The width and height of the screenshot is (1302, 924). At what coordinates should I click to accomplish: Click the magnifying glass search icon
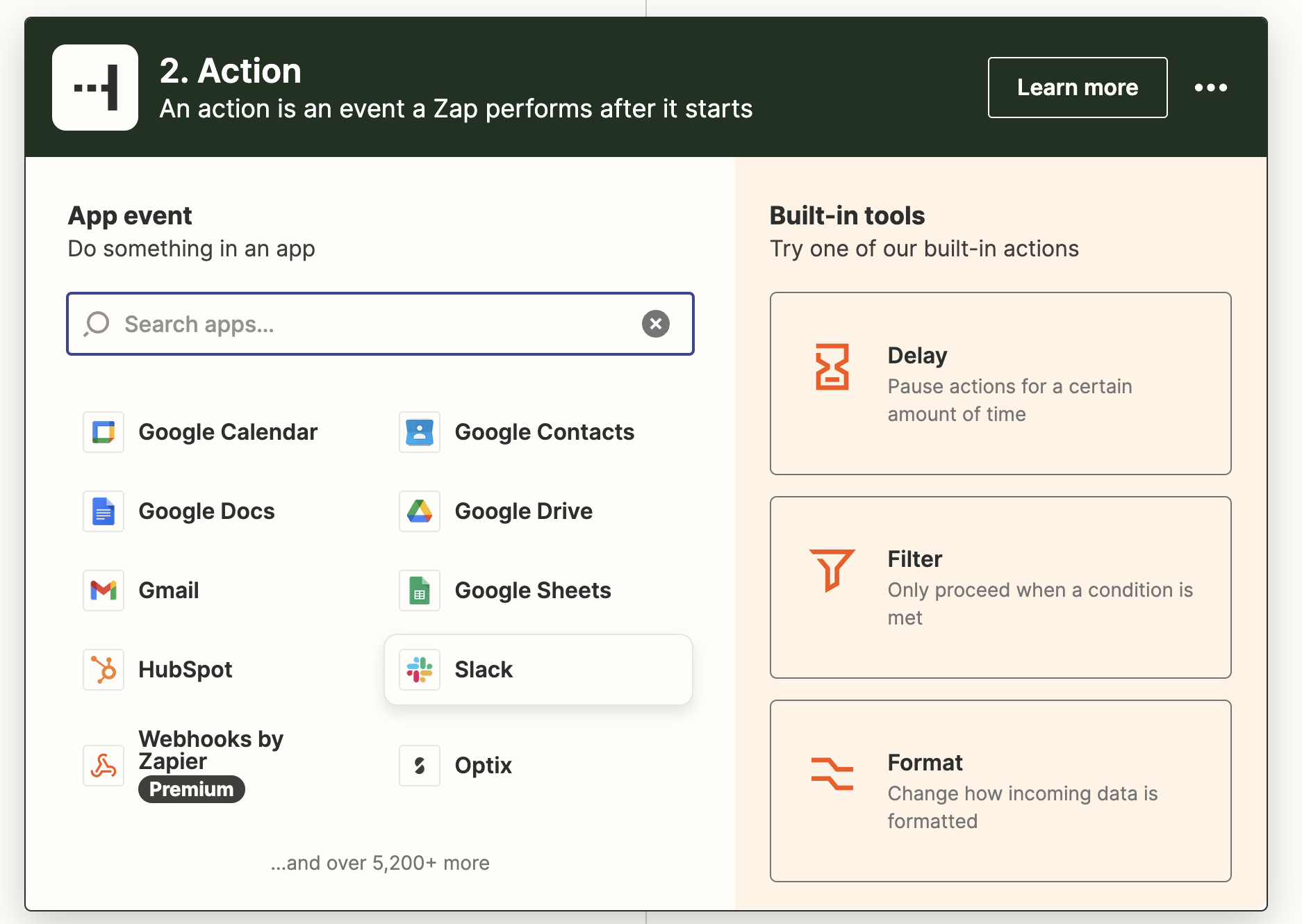pyautogui.click(x=97, y=324)
